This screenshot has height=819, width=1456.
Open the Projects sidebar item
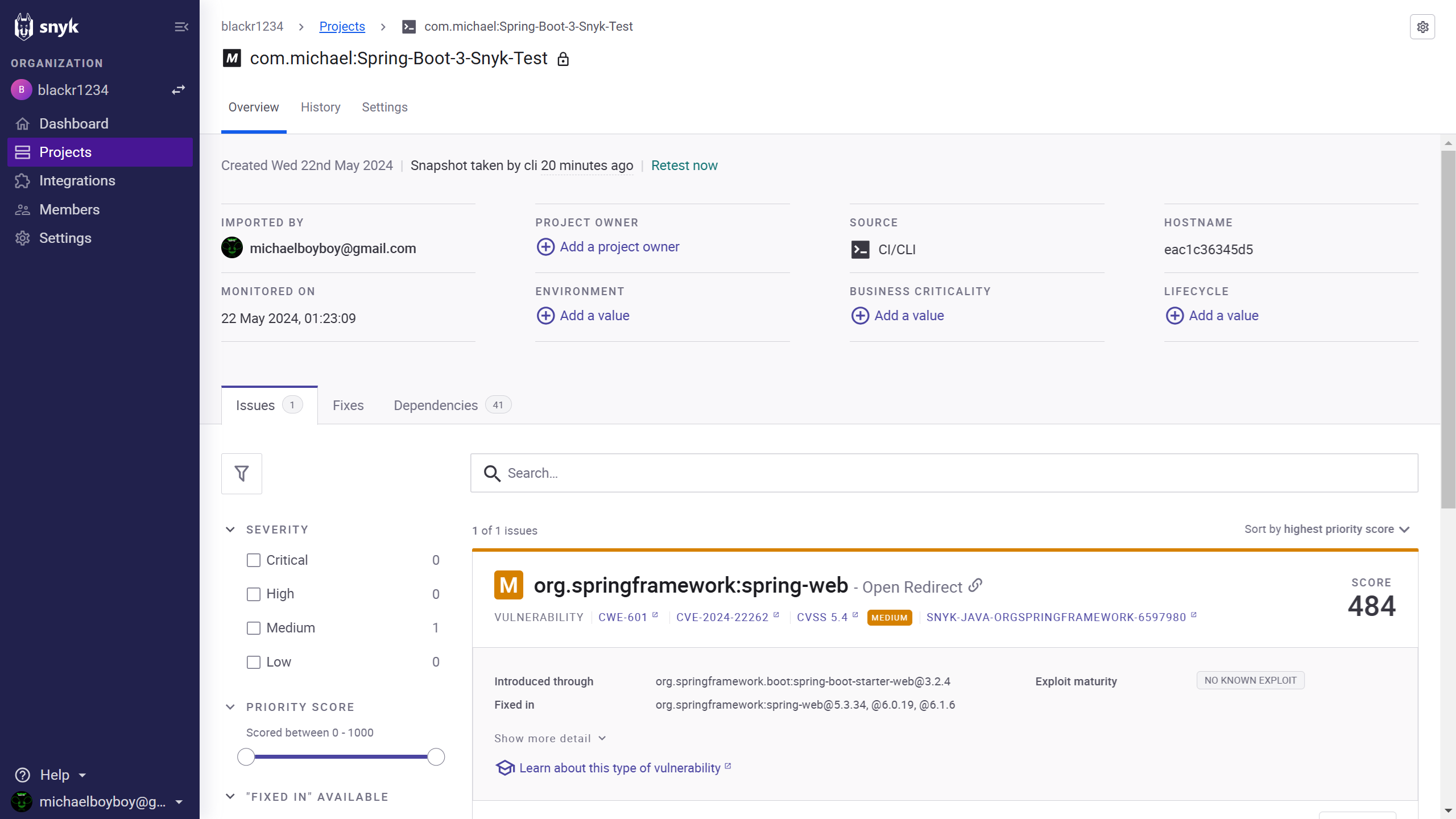(100, 152)
